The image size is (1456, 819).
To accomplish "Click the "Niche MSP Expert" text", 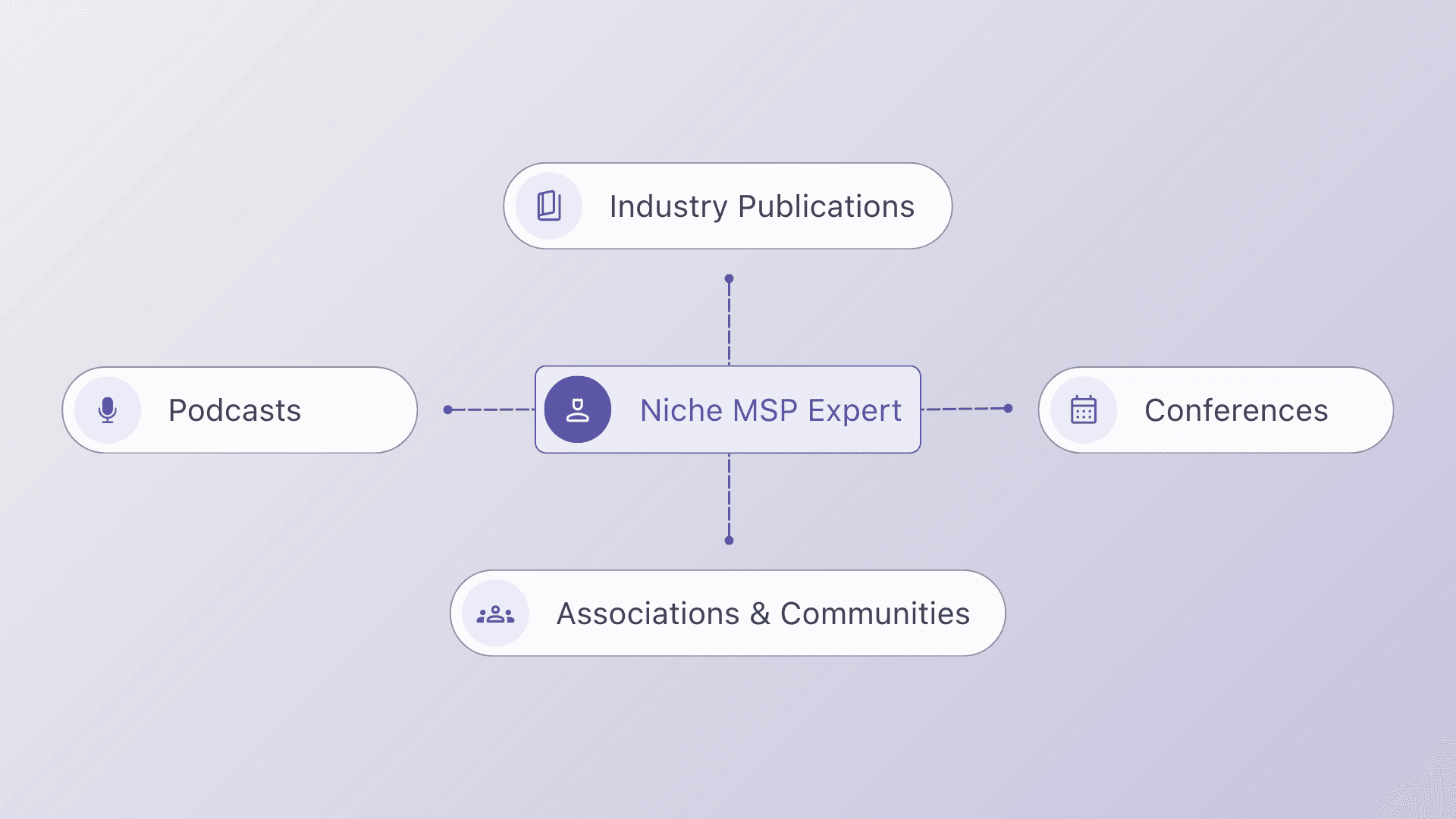I will (770, 410).
